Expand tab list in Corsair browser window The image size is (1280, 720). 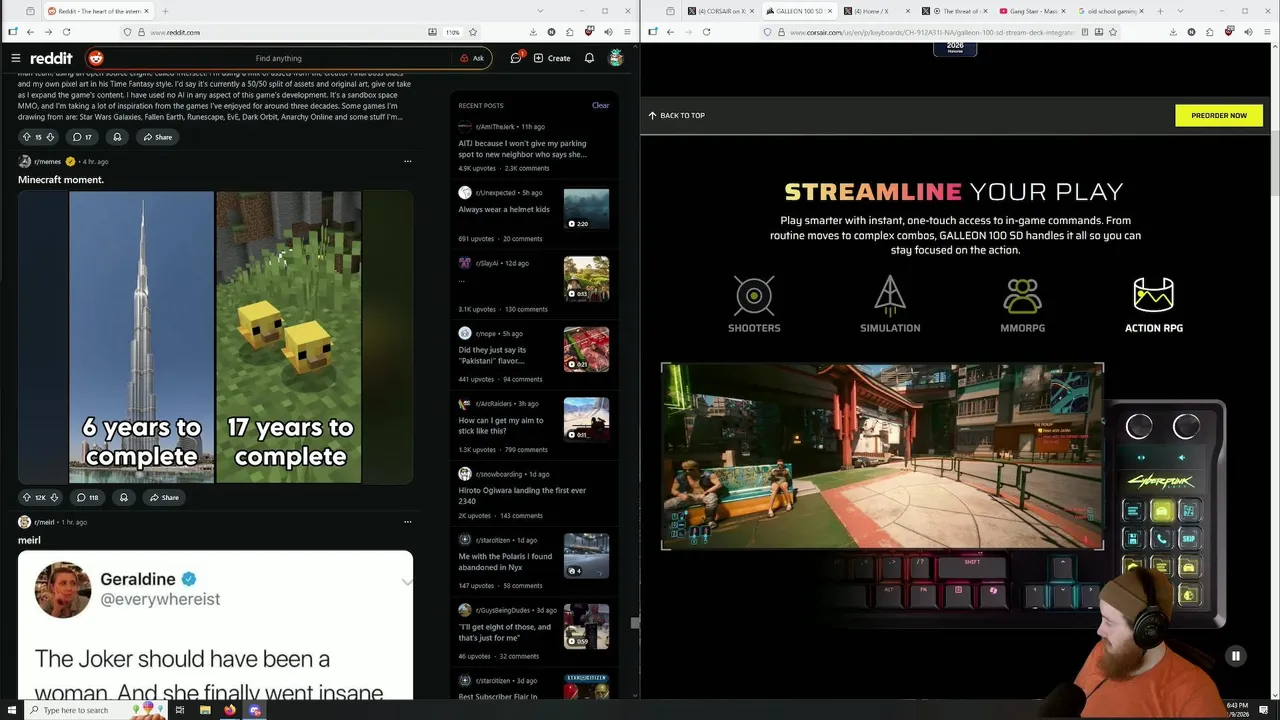point(1181,11)
